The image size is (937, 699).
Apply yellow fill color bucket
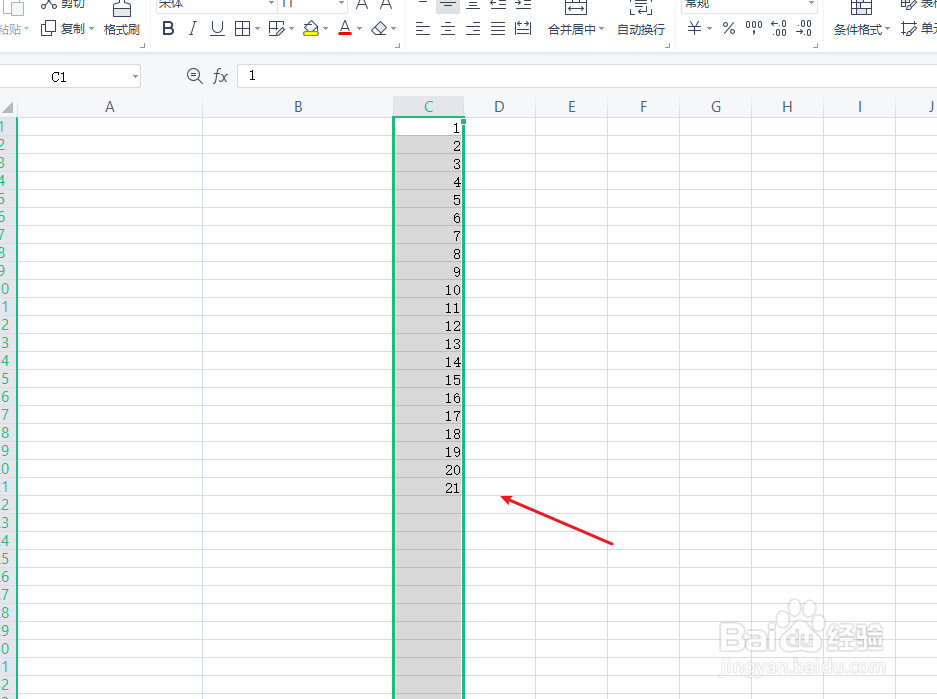coord(311,29)
